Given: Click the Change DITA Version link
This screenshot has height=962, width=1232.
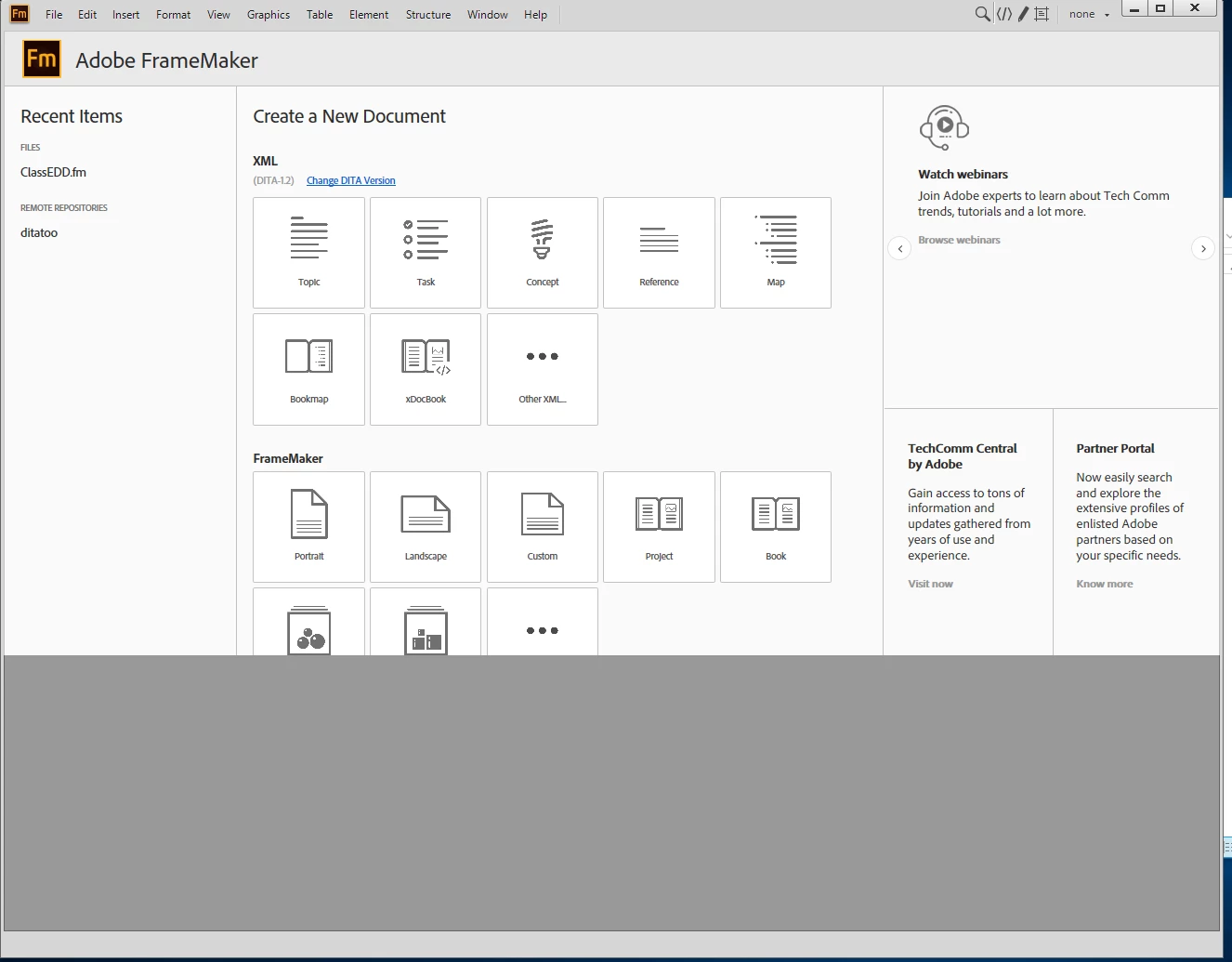Looking at the screenshot, I should (x=351, y=180).
